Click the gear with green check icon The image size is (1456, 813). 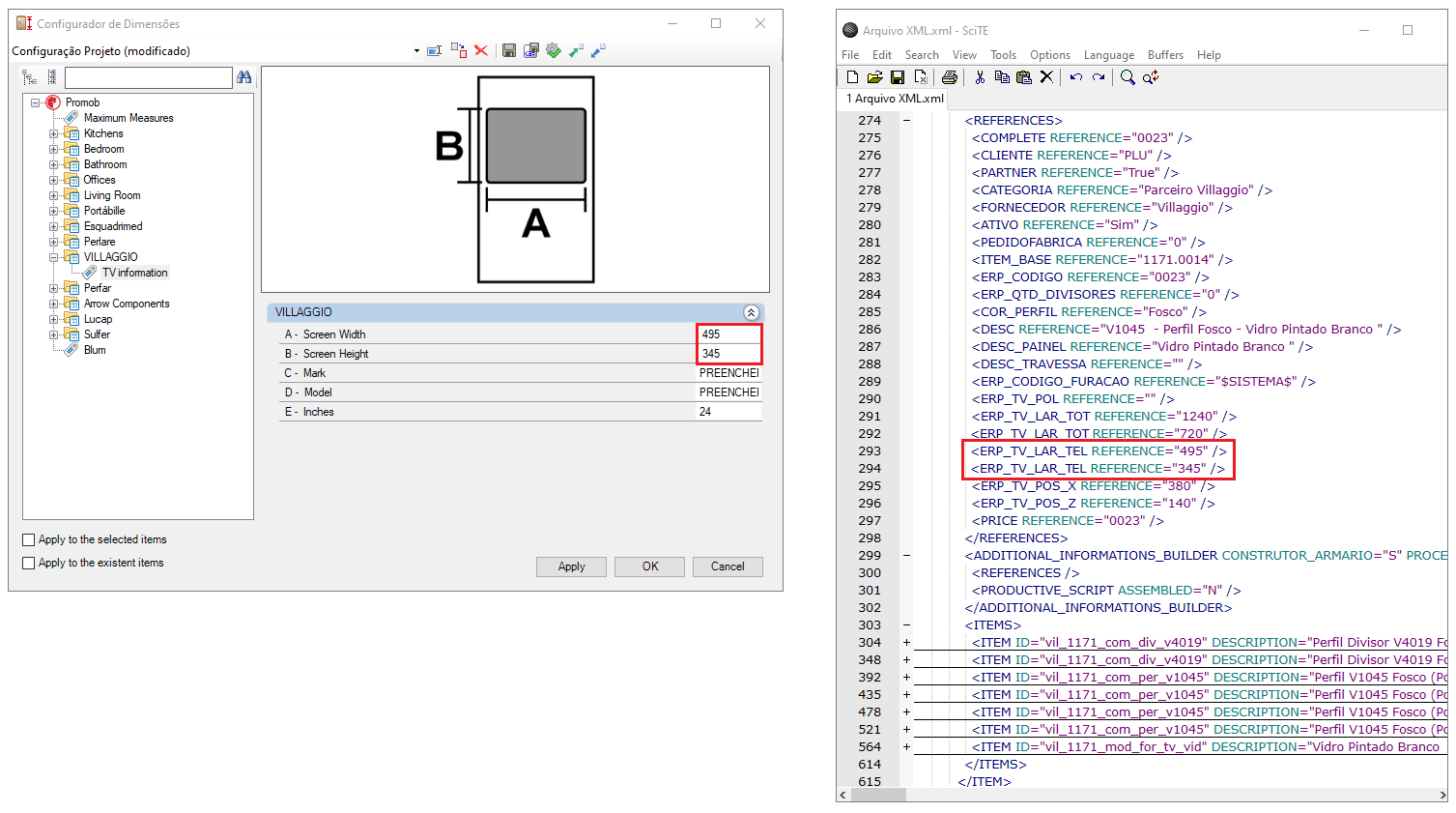coord(554,50)
